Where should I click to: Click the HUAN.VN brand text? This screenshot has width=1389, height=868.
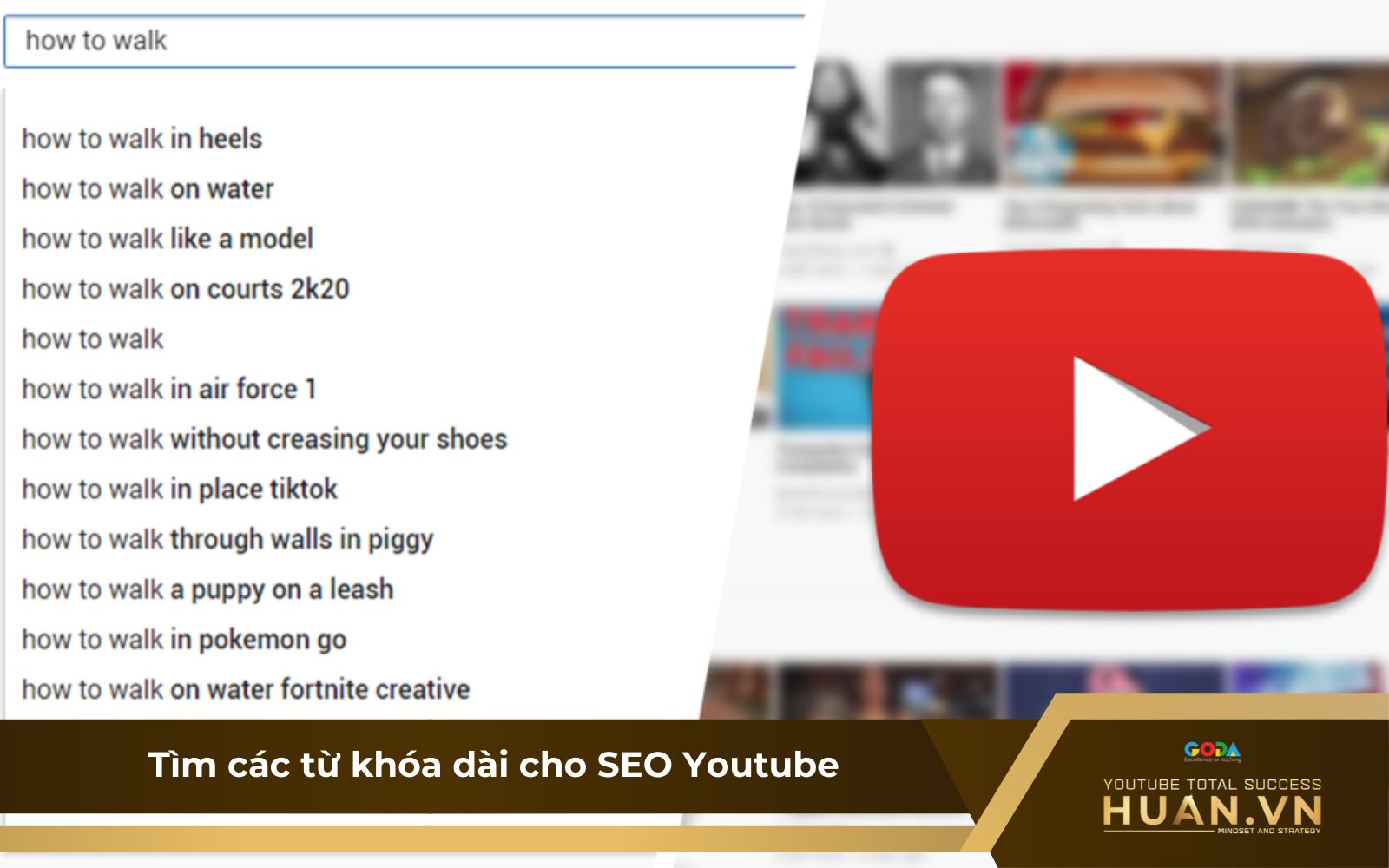pos(1212,811)
